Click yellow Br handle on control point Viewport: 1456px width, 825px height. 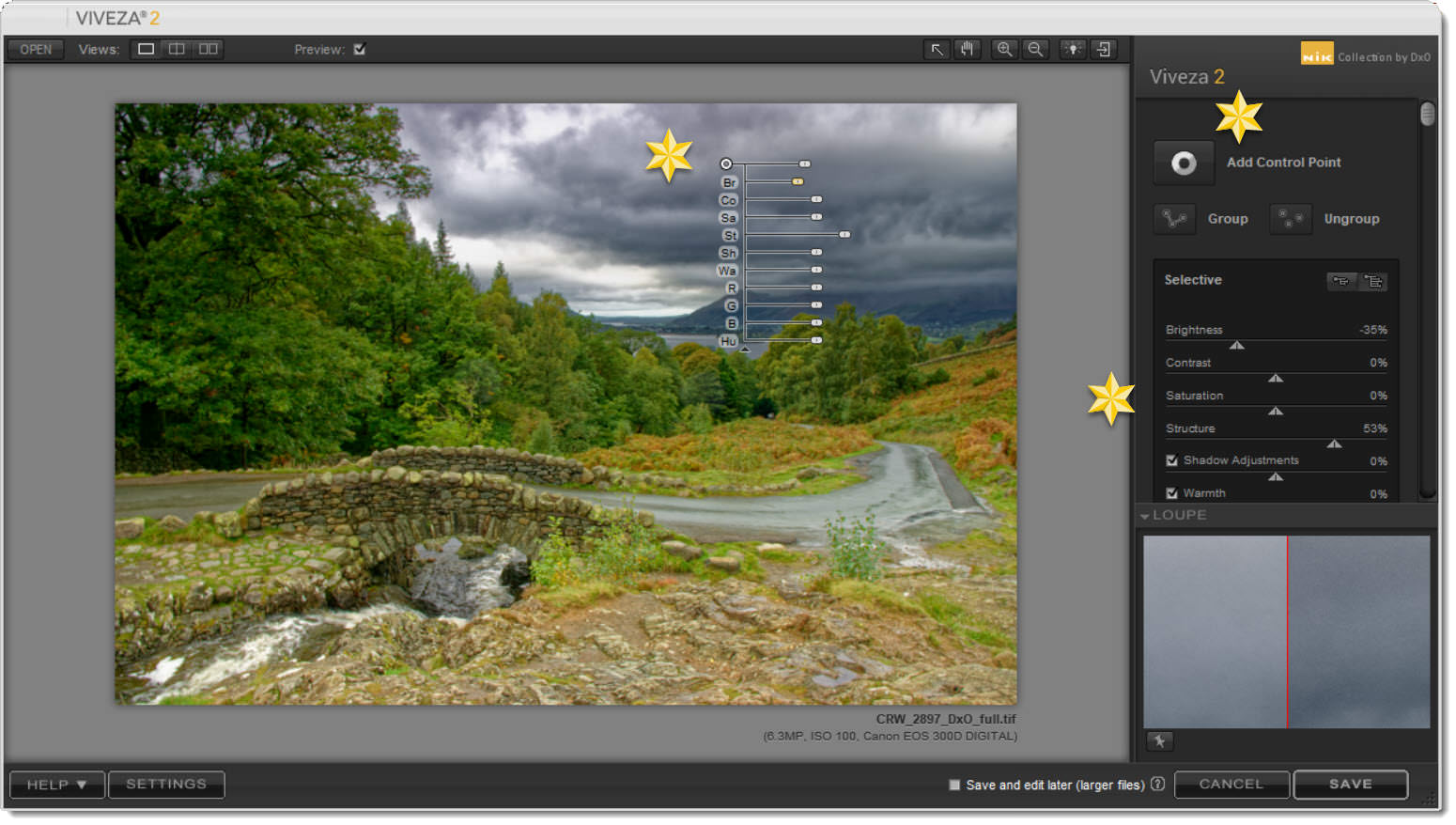pos(798,181)
